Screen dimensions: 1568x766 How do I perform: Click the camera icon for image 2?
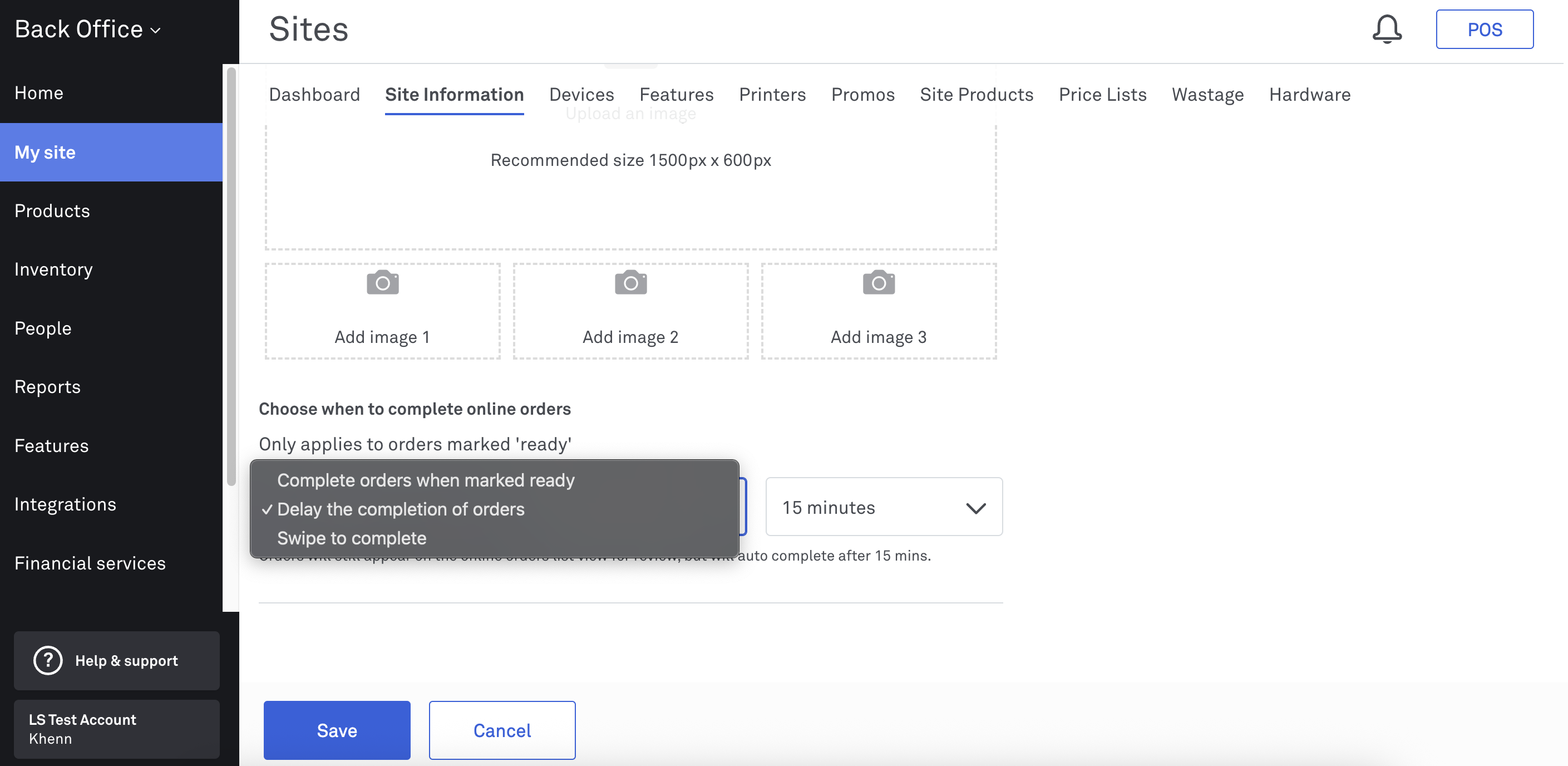(630, 283)
